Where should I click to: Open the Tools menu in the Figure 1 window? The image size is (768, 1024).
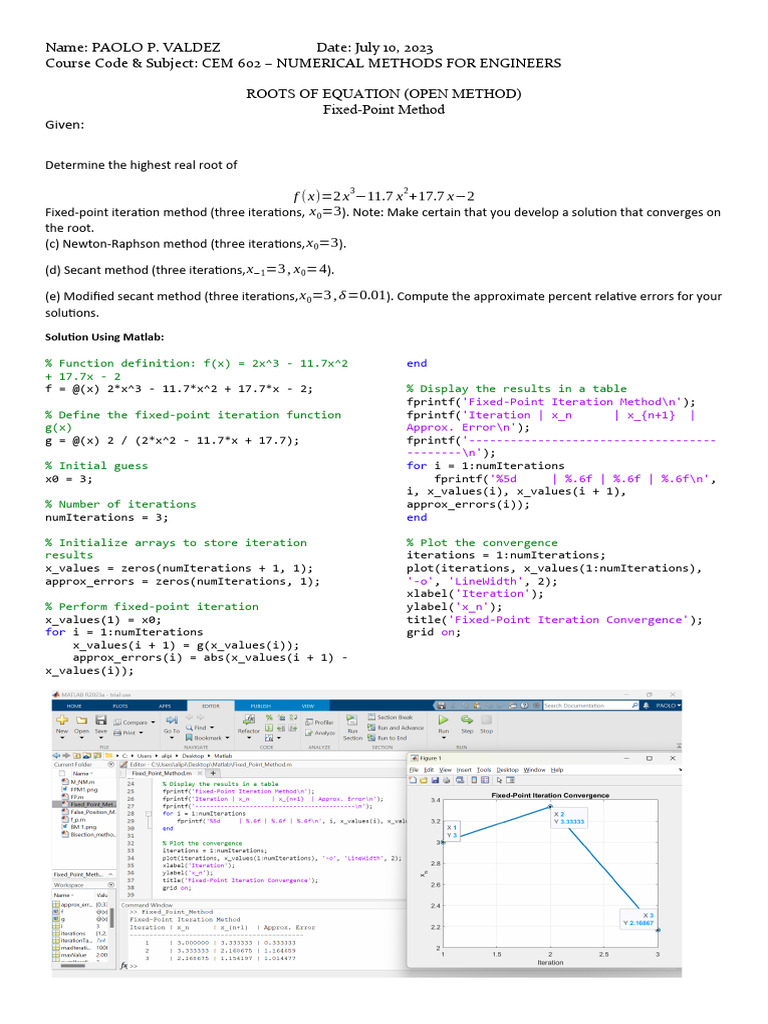point(484,770)
